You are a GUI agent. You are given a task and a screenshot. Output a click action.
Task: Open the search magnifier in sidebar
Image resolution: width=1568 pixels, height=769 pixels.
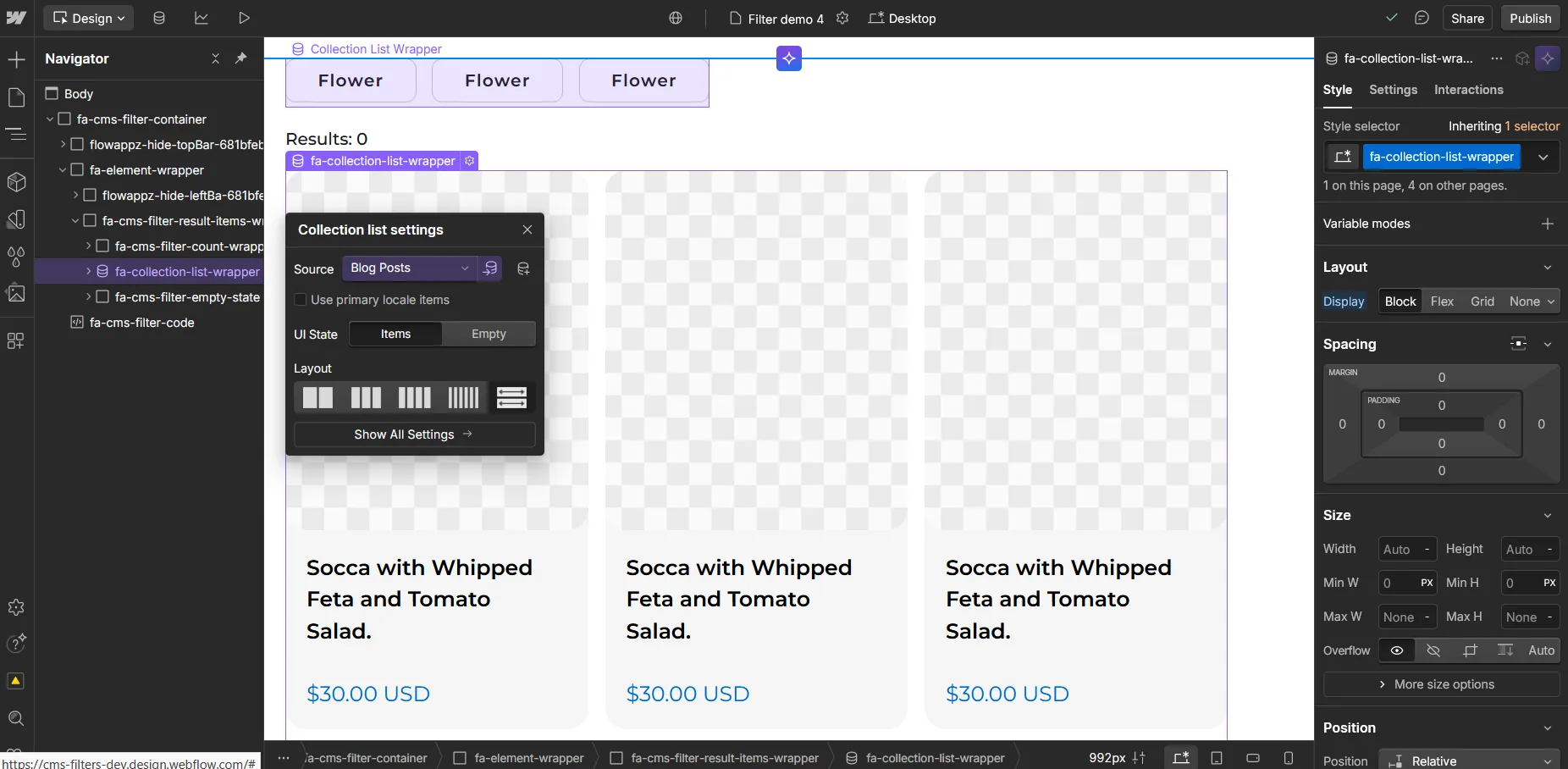click(x=16, y=718)
